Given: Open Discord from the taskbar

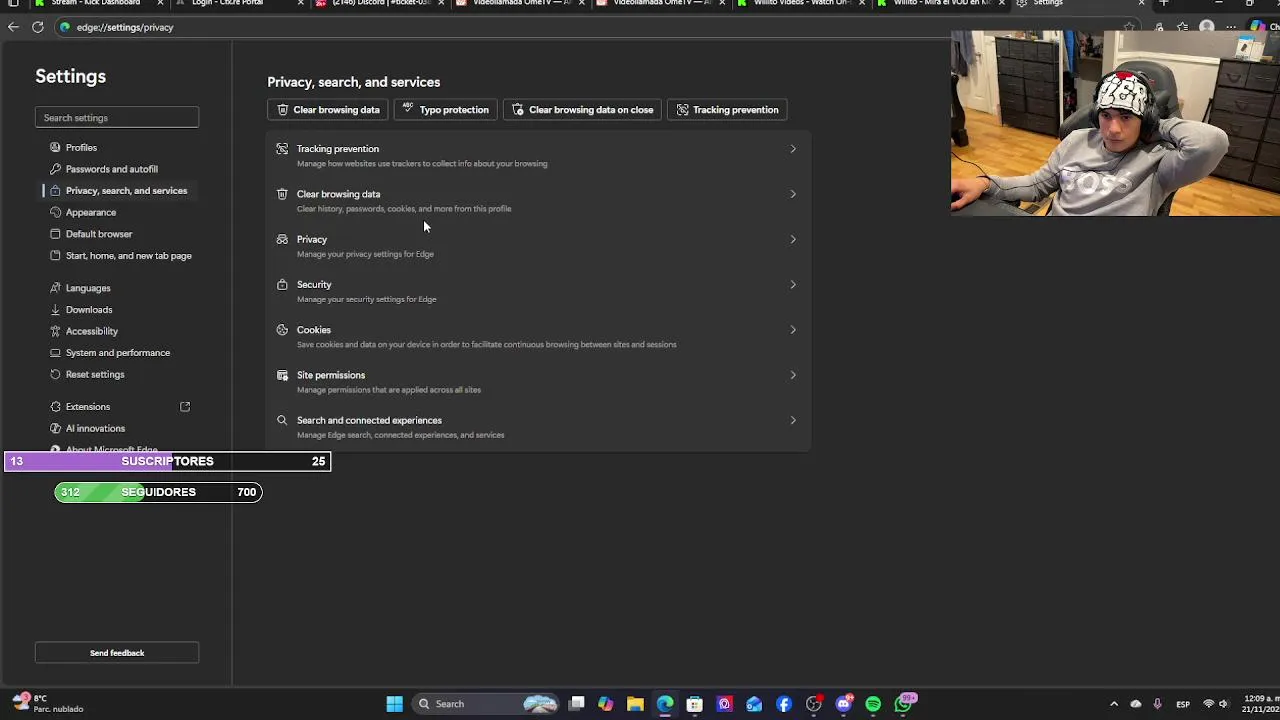Looking at the screenshot, I should tap(844, 704).
